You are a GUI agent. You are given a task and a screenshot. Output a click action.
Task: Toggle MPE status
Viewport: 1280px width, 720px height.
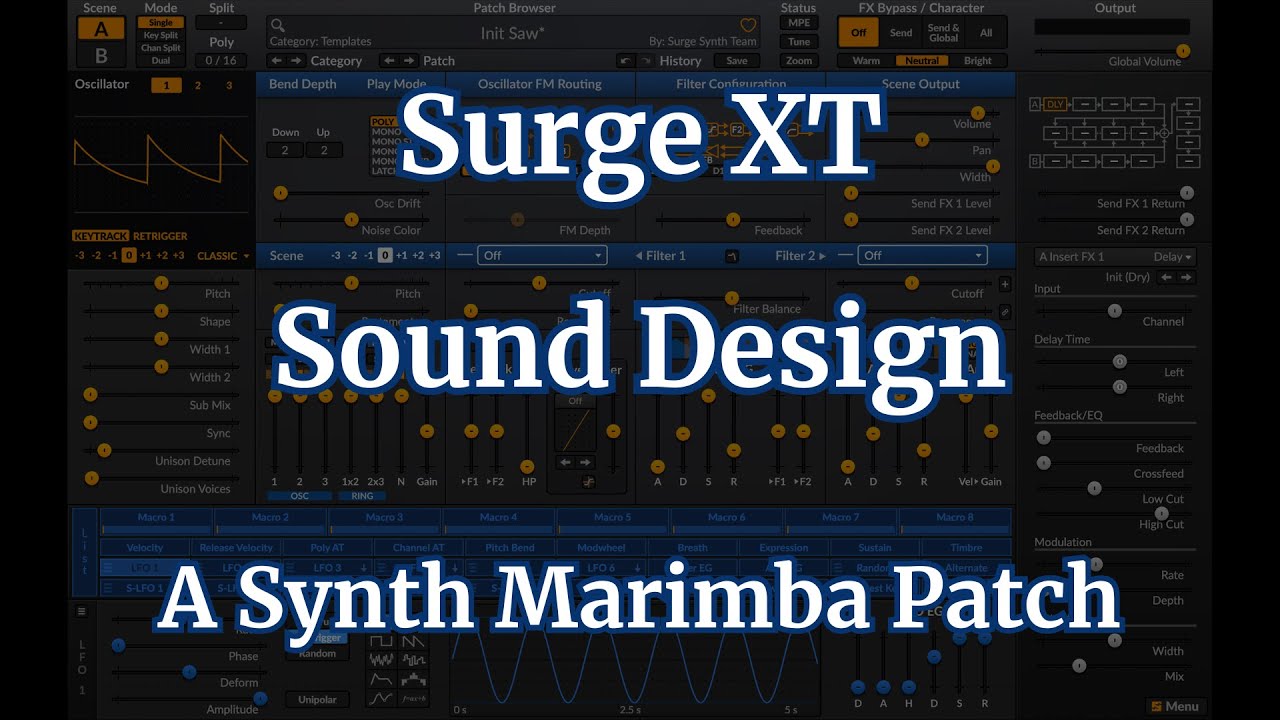[799, 23]
